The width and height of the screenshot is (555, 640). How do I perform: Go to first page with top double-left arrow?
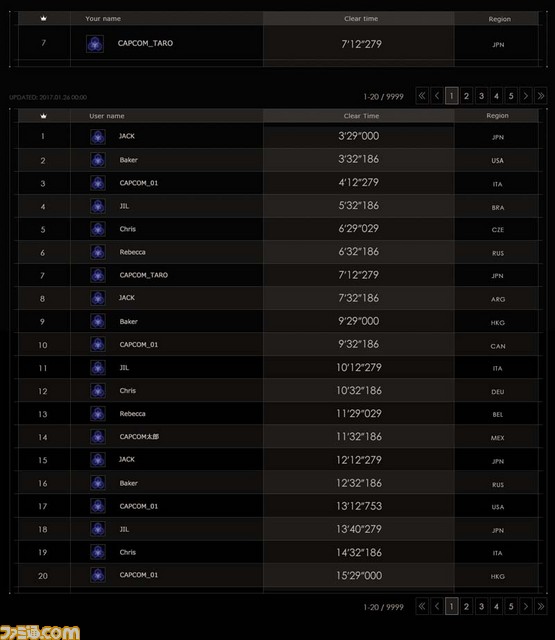click(x=422, y=96)
